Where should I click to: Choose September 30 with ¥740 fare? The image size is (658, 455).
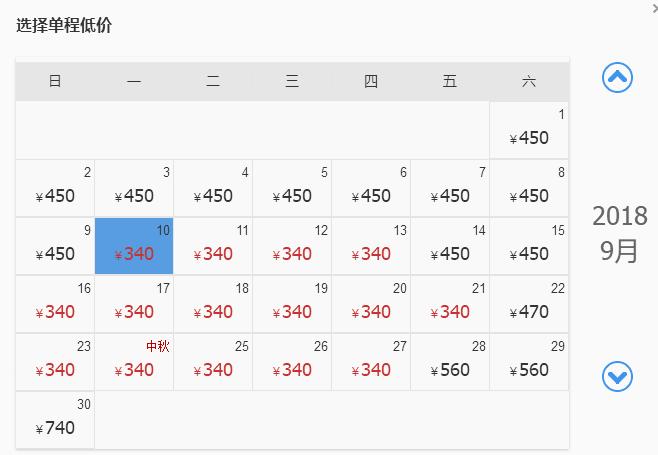click(x=55, y=420)
